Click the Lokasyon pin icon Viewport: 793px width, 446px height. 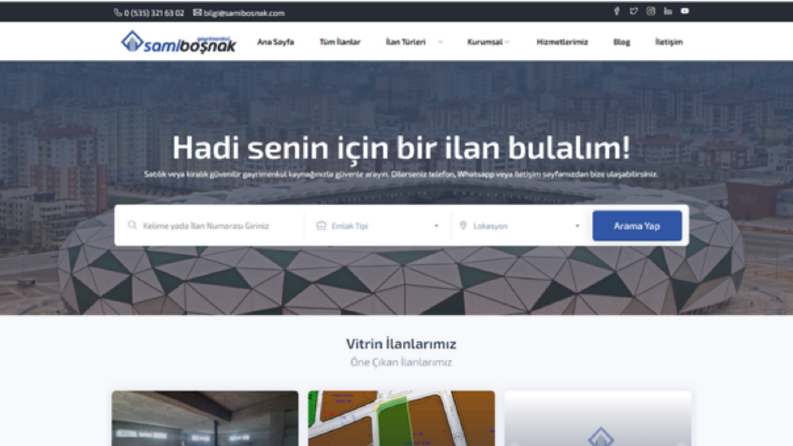[463, 226]
